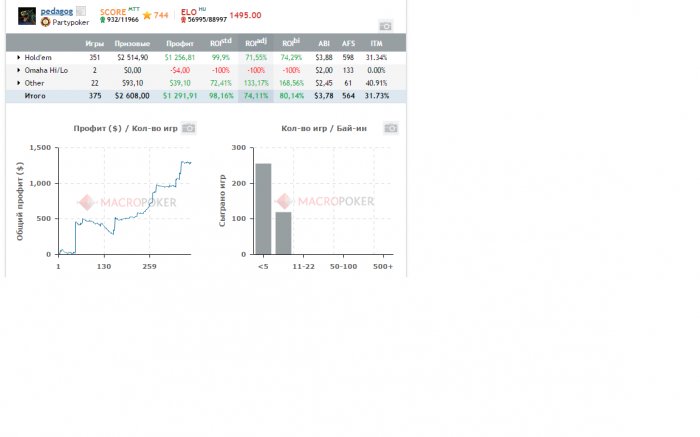The height and width of the screenshot is (437, 700).
Task: Click the red ELO rank ribbon icon
Action: pos(183,20)
